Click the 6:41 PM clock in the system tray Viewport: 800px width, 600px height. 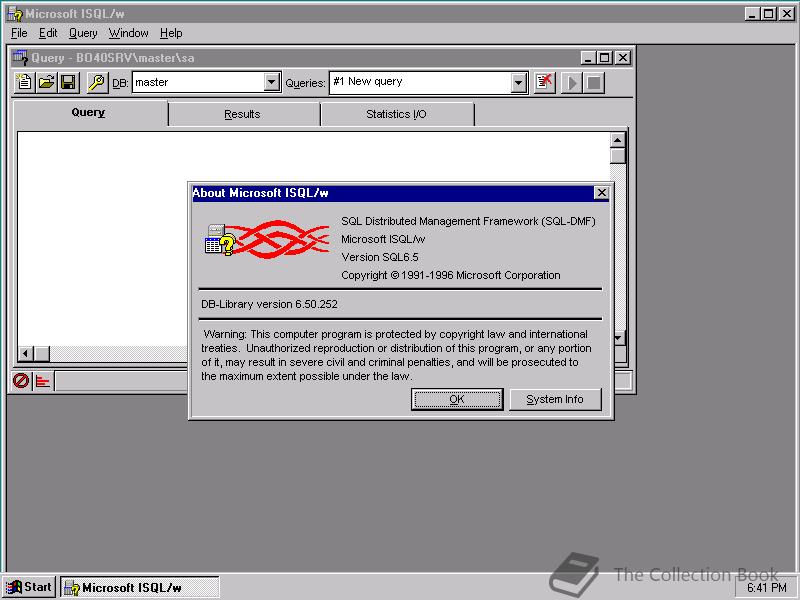767,588
